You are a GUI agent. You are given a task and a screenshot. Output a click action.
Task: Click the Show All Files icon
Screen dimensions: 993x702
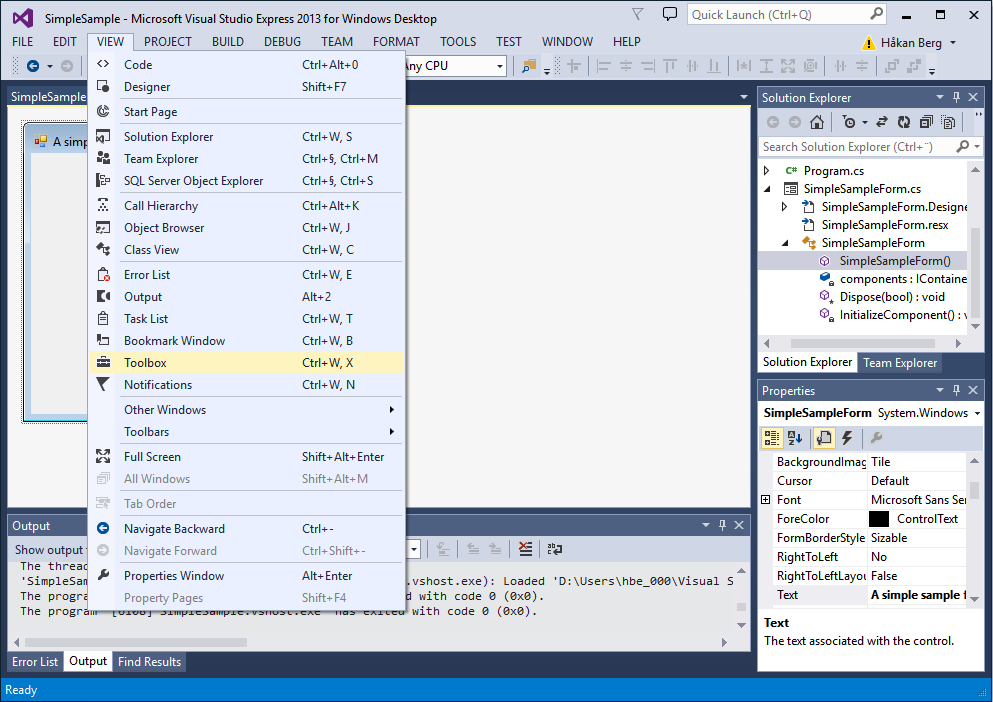click(x=948, y=122)
